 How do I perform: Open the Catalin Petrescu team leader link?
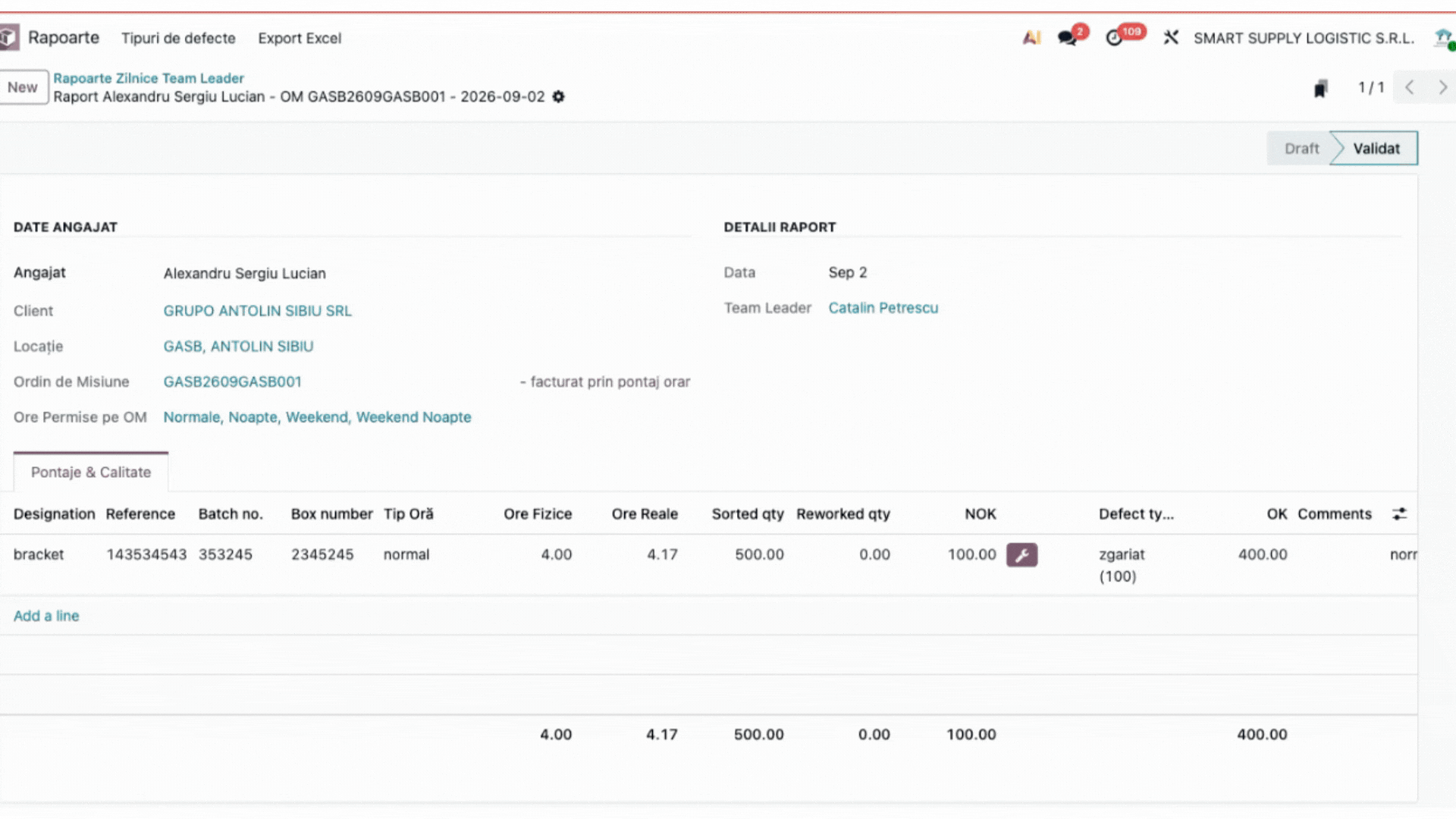point(883,308)
